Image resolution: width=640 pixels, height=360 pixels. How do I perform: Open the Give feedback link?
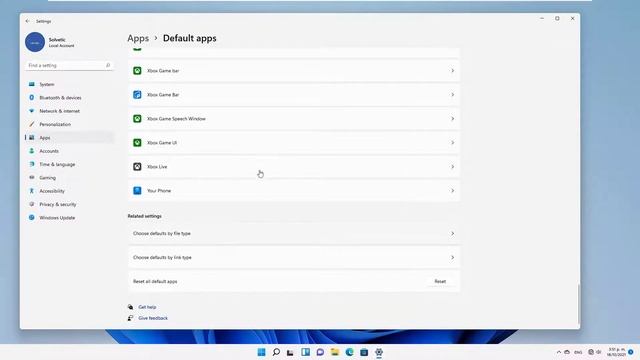153,318
